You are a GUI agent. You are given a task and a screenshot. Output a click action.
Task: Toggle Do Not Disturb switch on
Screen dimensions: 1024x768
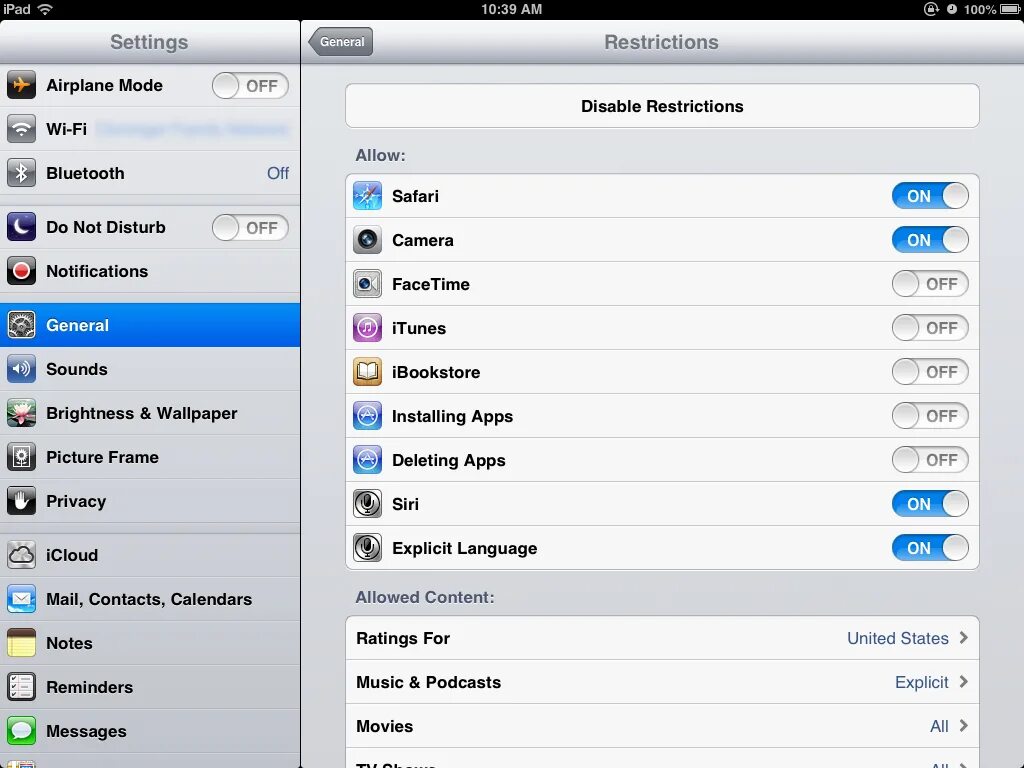[x=250, y=228]
